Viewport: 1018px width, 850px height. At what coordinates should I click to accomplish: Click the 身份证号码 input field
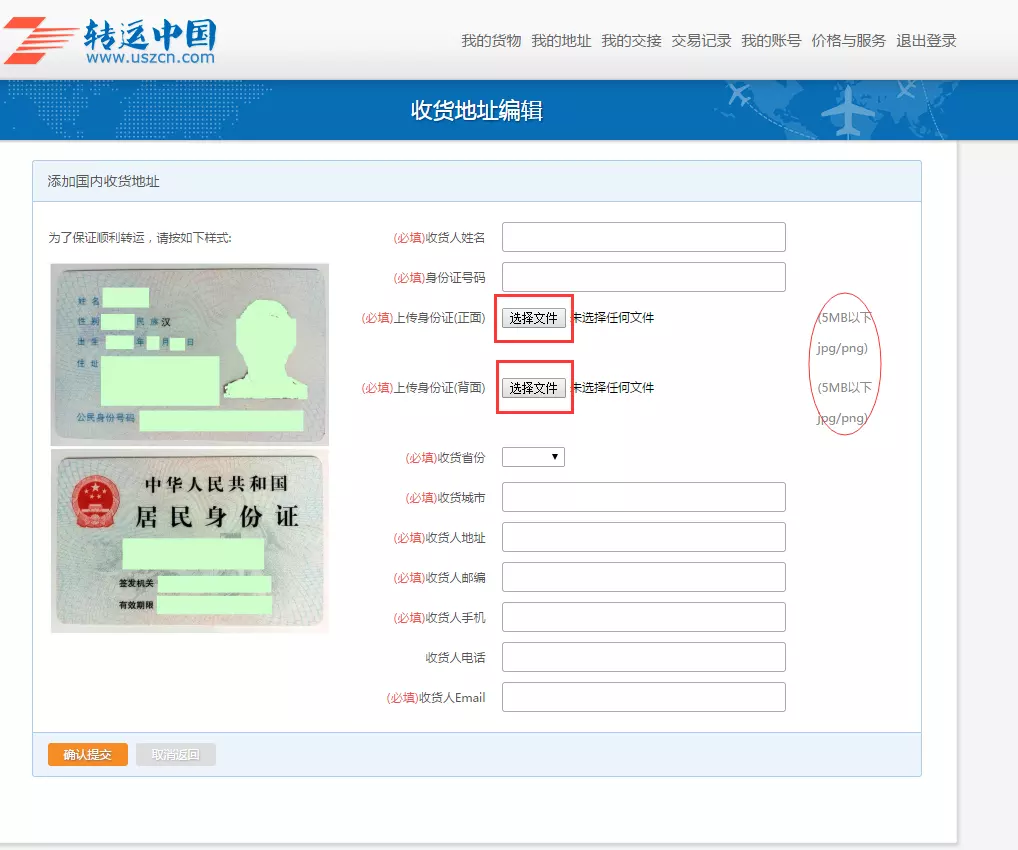[643, 277]
